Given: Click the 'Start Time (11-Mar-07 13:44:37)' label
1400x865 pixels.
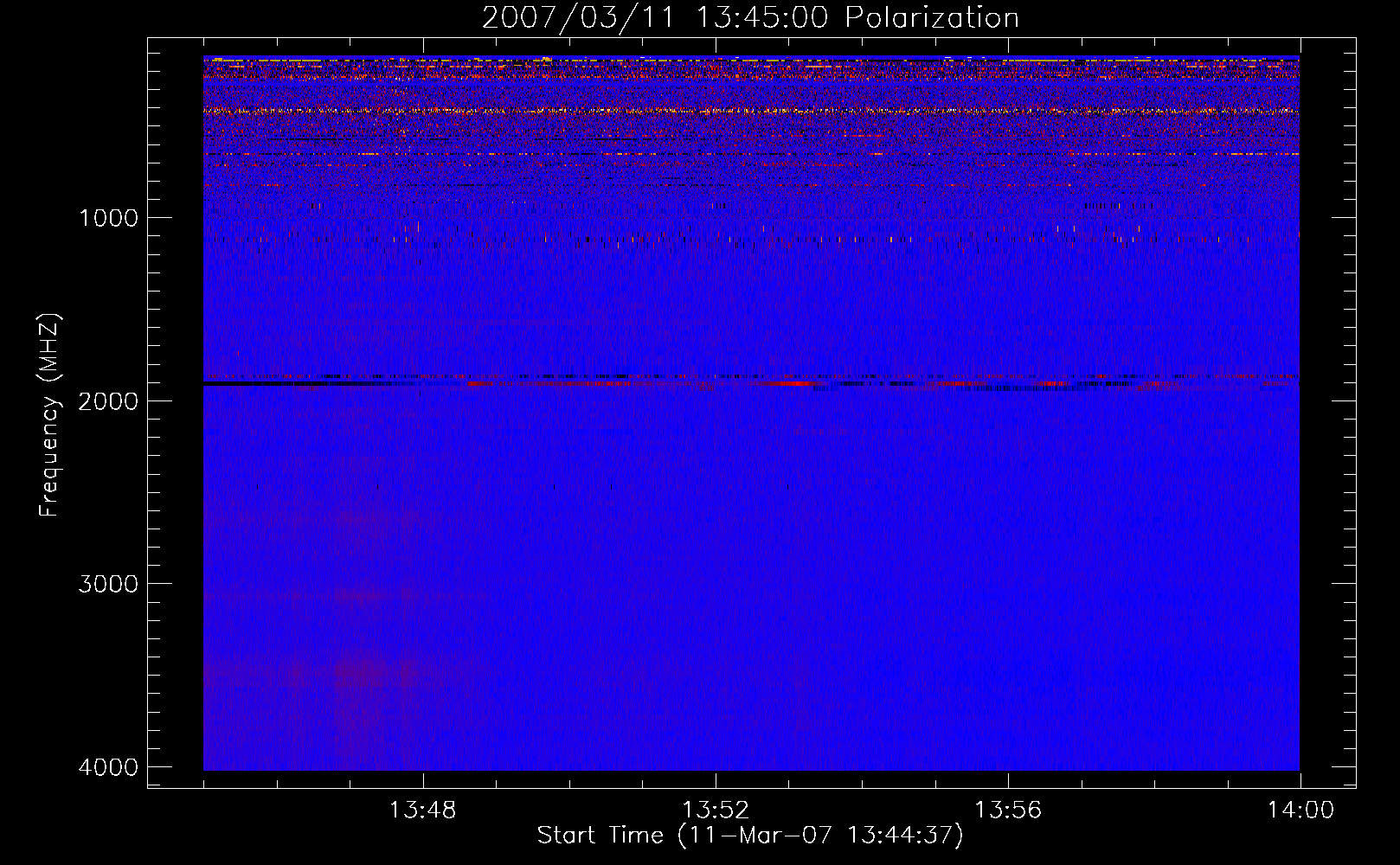Looking at the screenshot, I should (750, 836).
